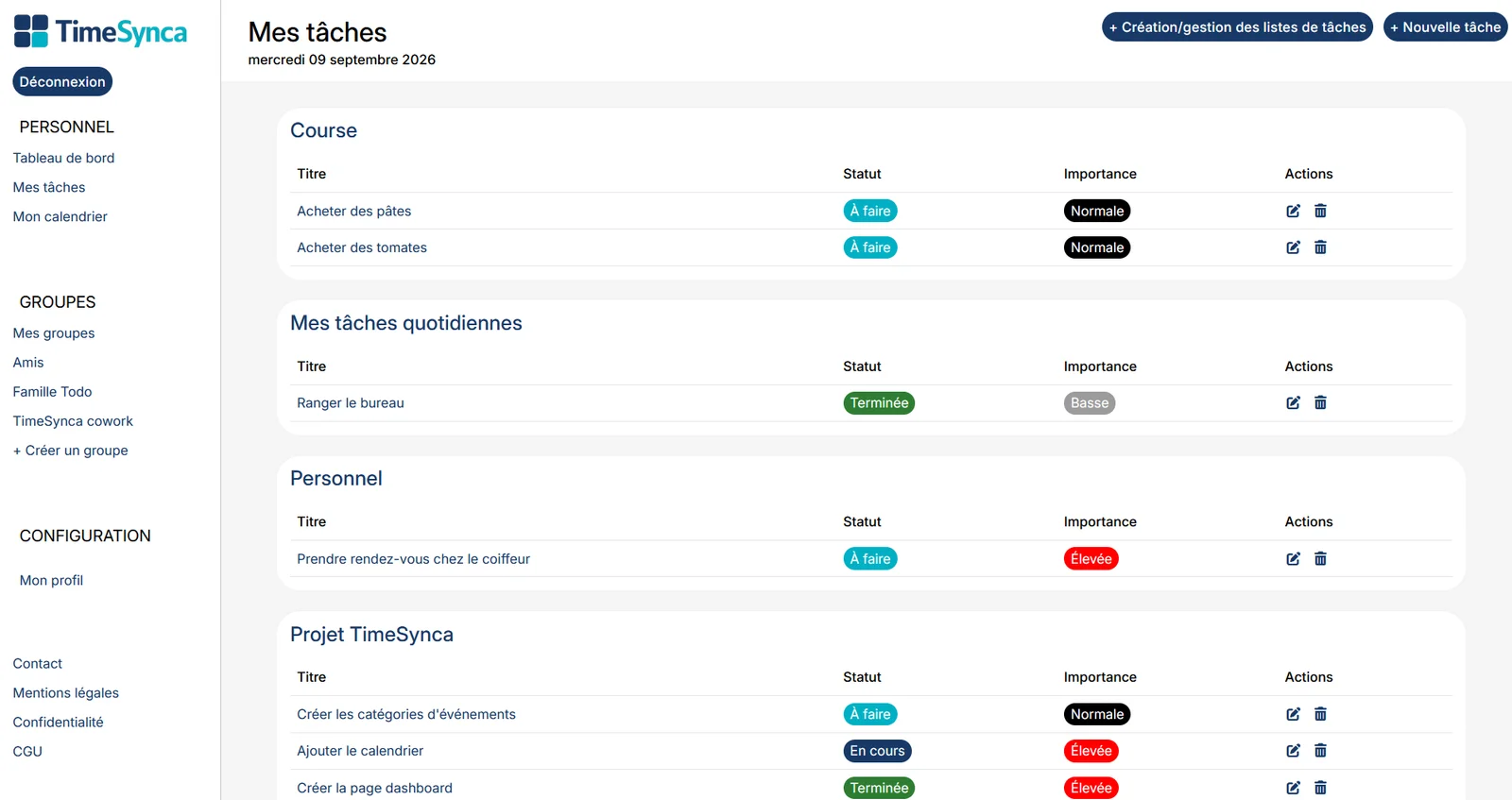Screen dimensions: 1512x800
Task: Open the 'Famille Todo' group
Action: [x=52, y=392]
